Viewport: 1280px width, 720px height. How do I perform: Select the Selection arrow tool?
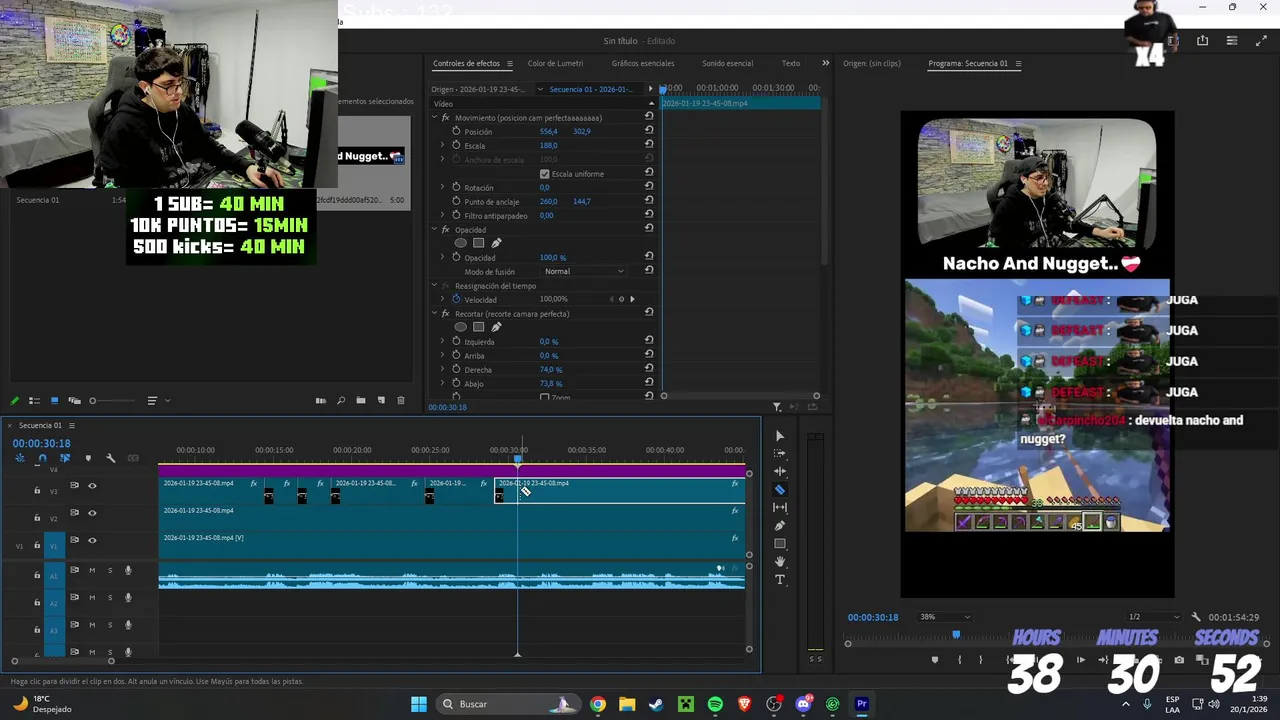click(x=780, y=436)
